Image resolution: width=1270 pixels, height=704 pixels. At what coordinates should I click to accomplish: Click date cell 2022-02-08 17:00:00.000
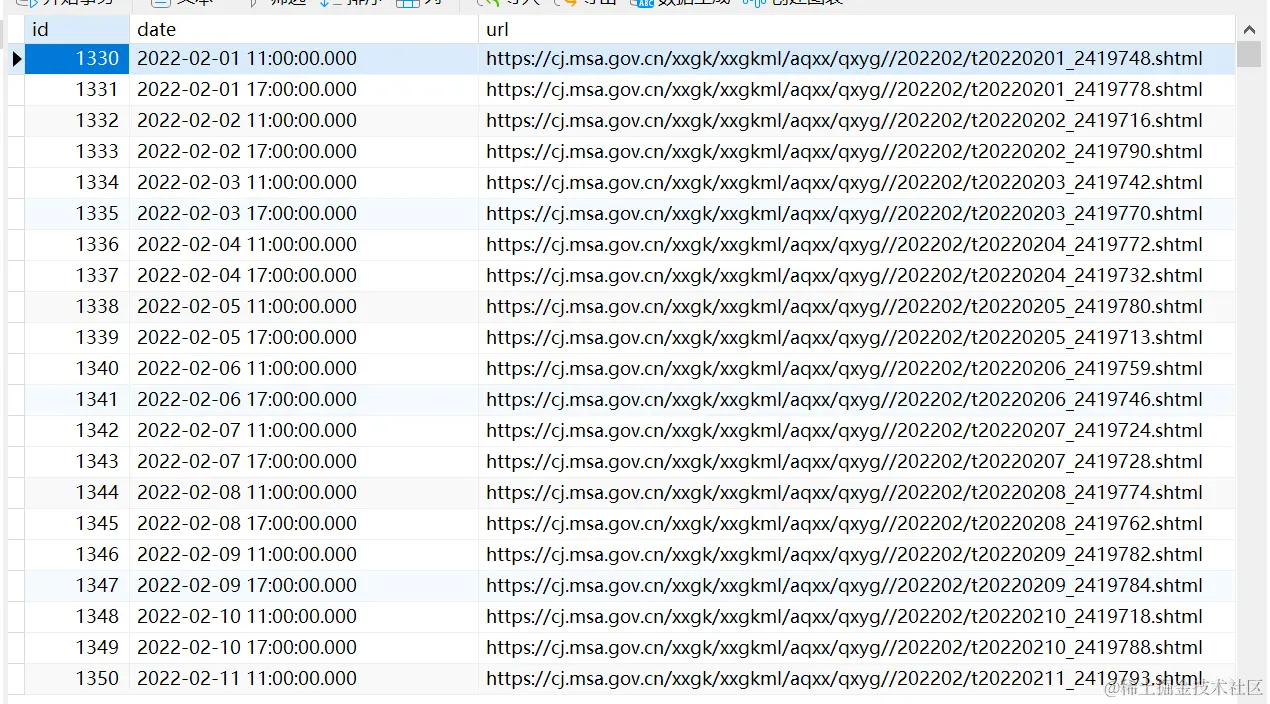pyautogui.click(x=304, y=524)
